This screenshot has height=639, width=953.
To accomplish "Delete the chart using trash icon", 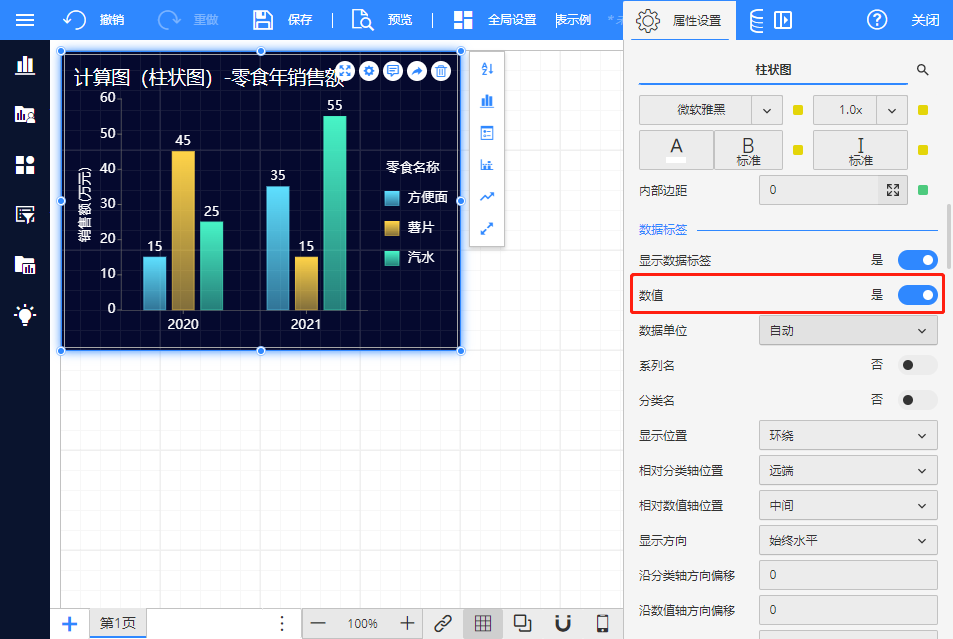I will [x=440, y=71].
